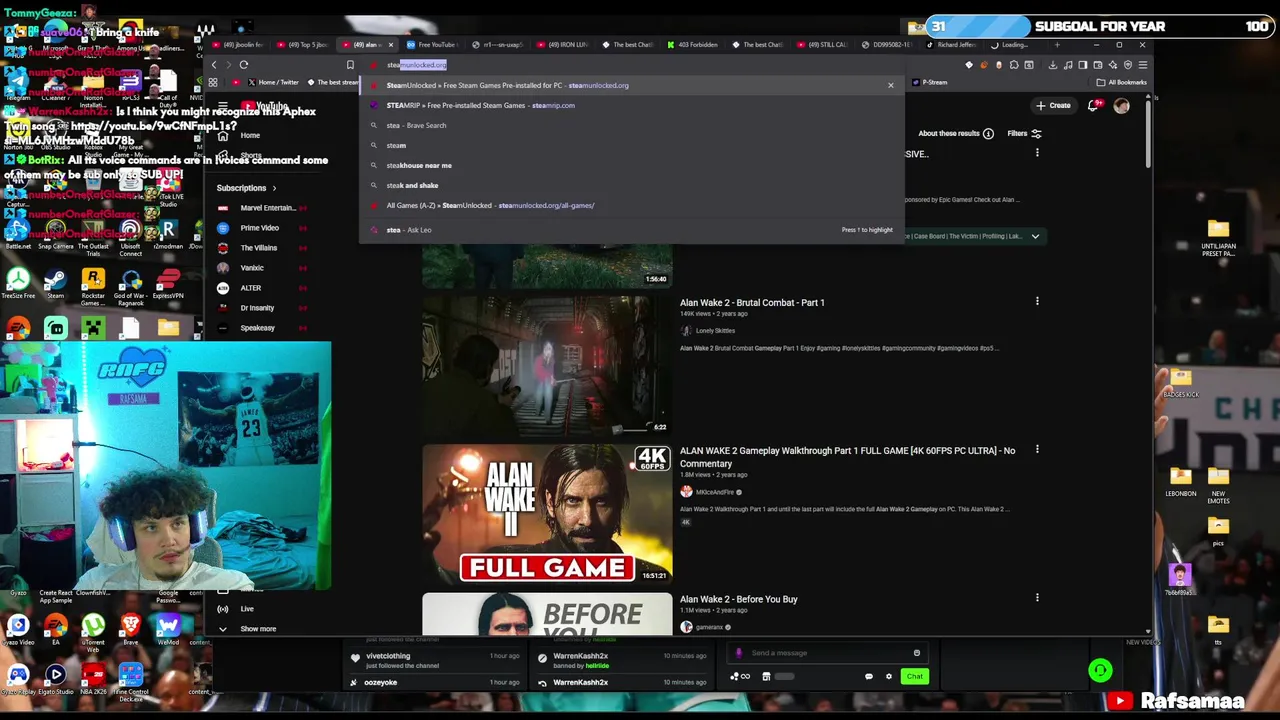1280x720 pixels.
Task: Click the green headset floating button
Action: click(x=1100, y=671)
